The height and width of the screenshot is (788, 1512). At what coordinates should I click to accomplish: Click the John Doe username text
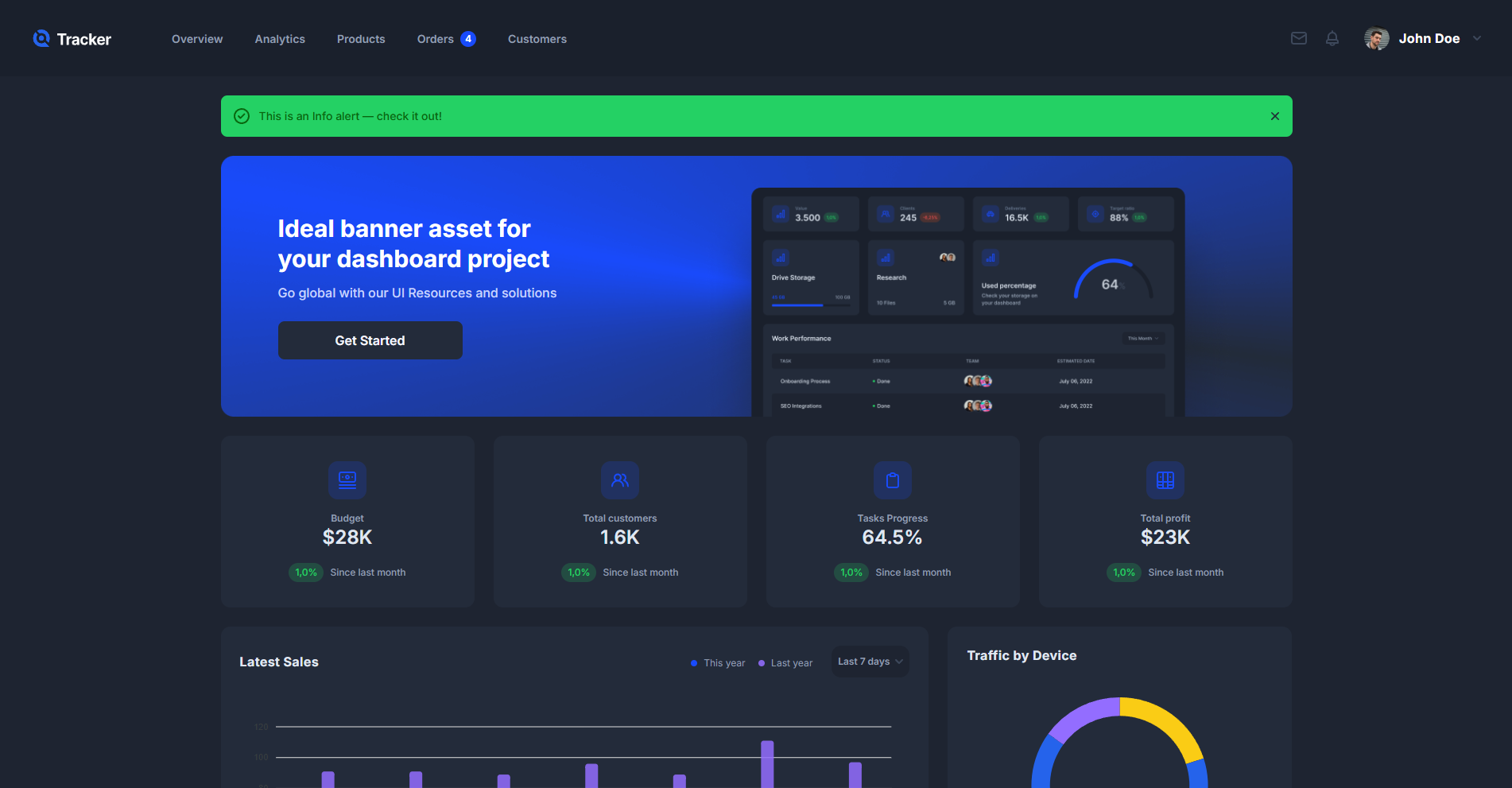pyautogui.click(x=1429, y=38)
